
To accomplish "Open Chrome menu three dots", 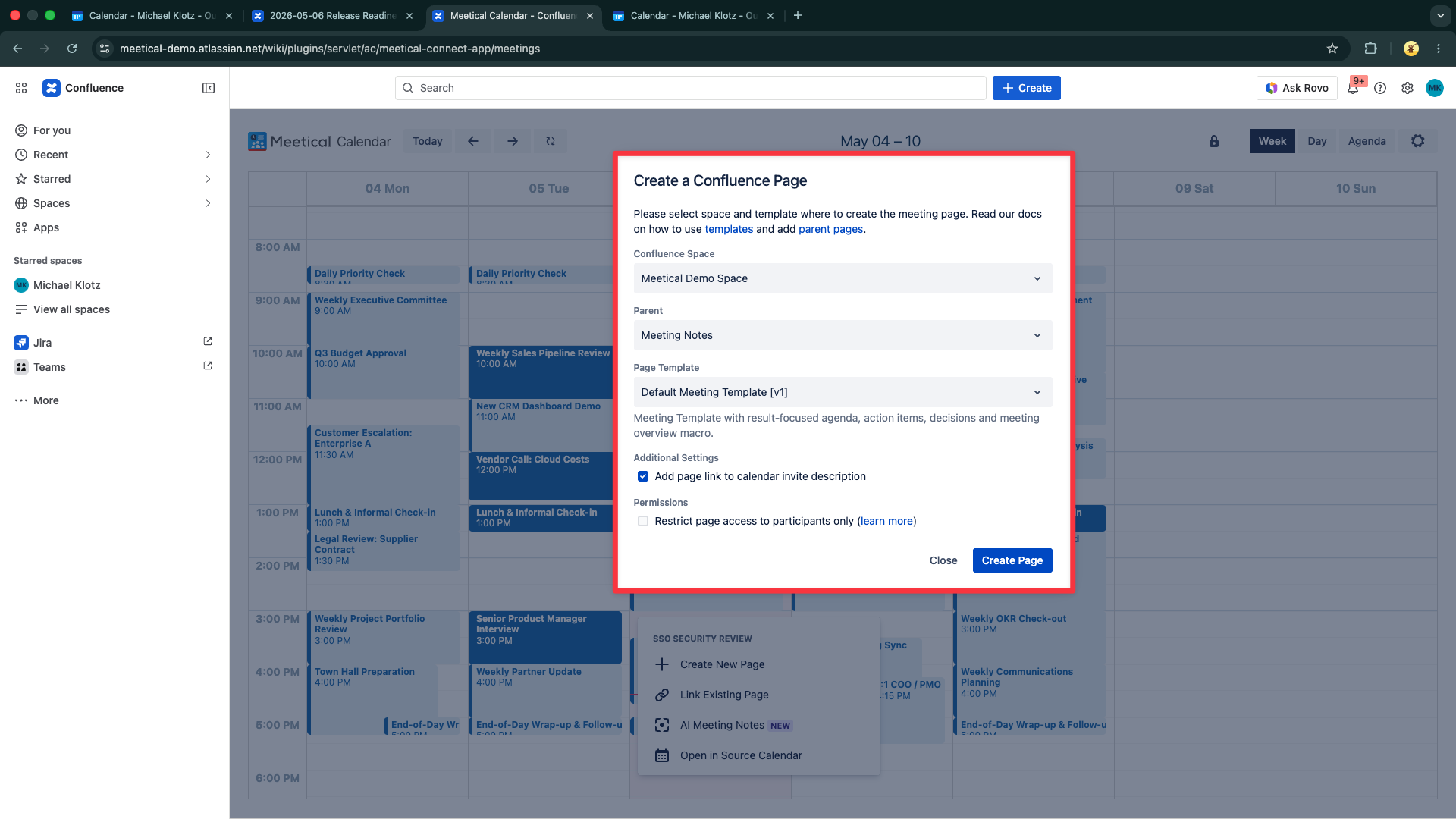I will click(x=1439, y=49).
